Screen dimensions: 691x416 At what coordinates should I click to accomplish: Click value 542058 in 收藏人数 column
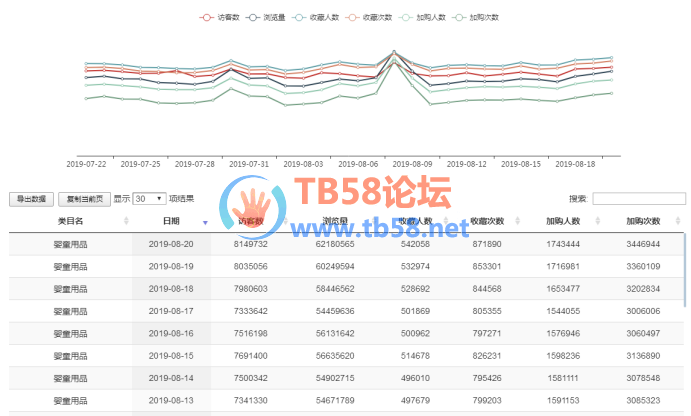[415, 244]
